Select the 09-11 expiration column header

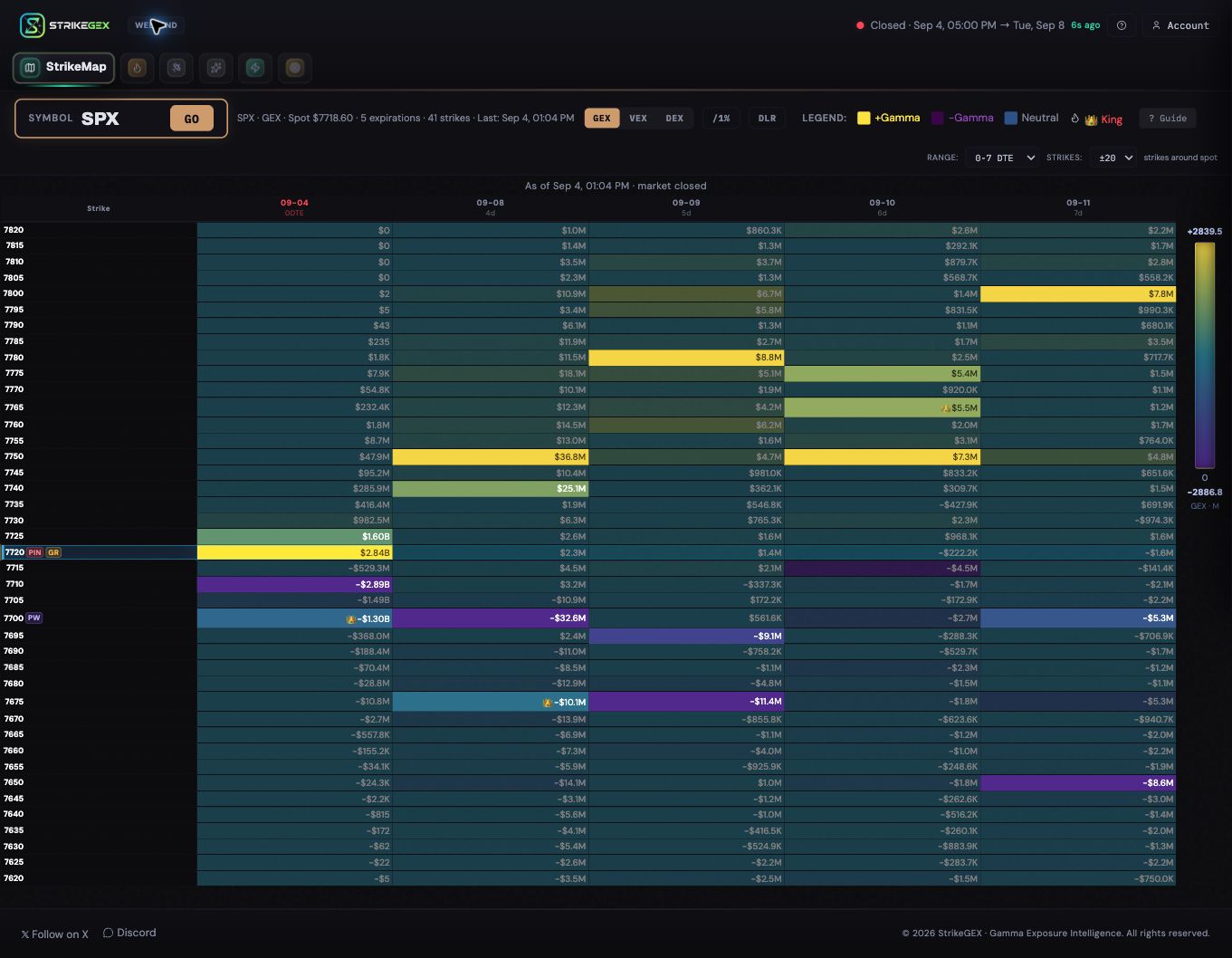1078,207
